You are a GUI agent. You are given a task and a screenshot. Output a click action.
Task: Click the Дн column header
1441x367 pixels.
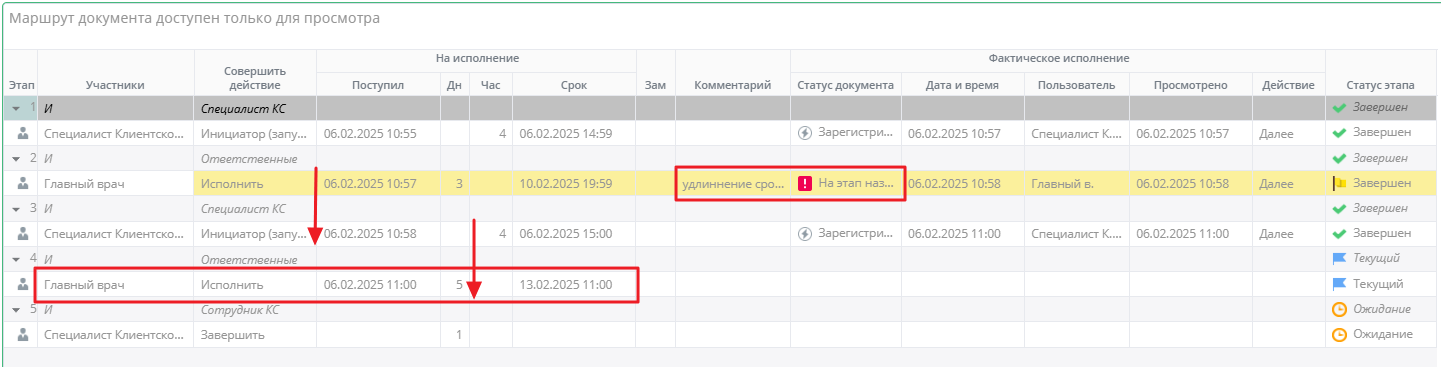[455, 85]
